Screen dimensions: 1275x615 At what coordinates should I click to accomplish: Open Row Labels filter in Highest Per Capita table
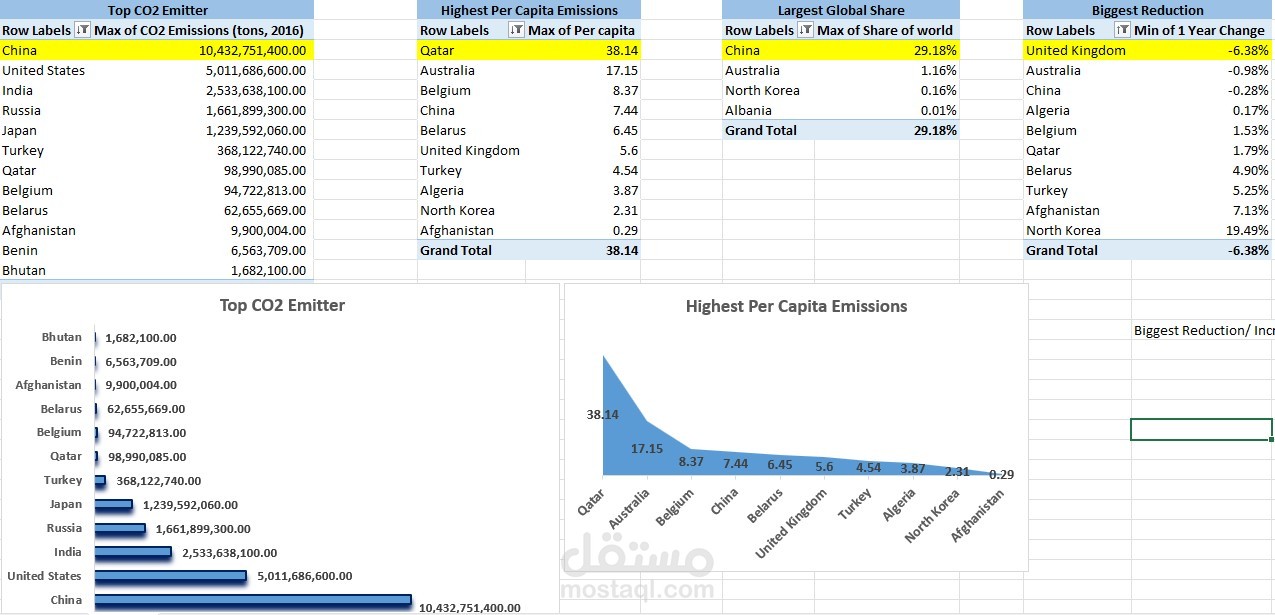point(516,30)
